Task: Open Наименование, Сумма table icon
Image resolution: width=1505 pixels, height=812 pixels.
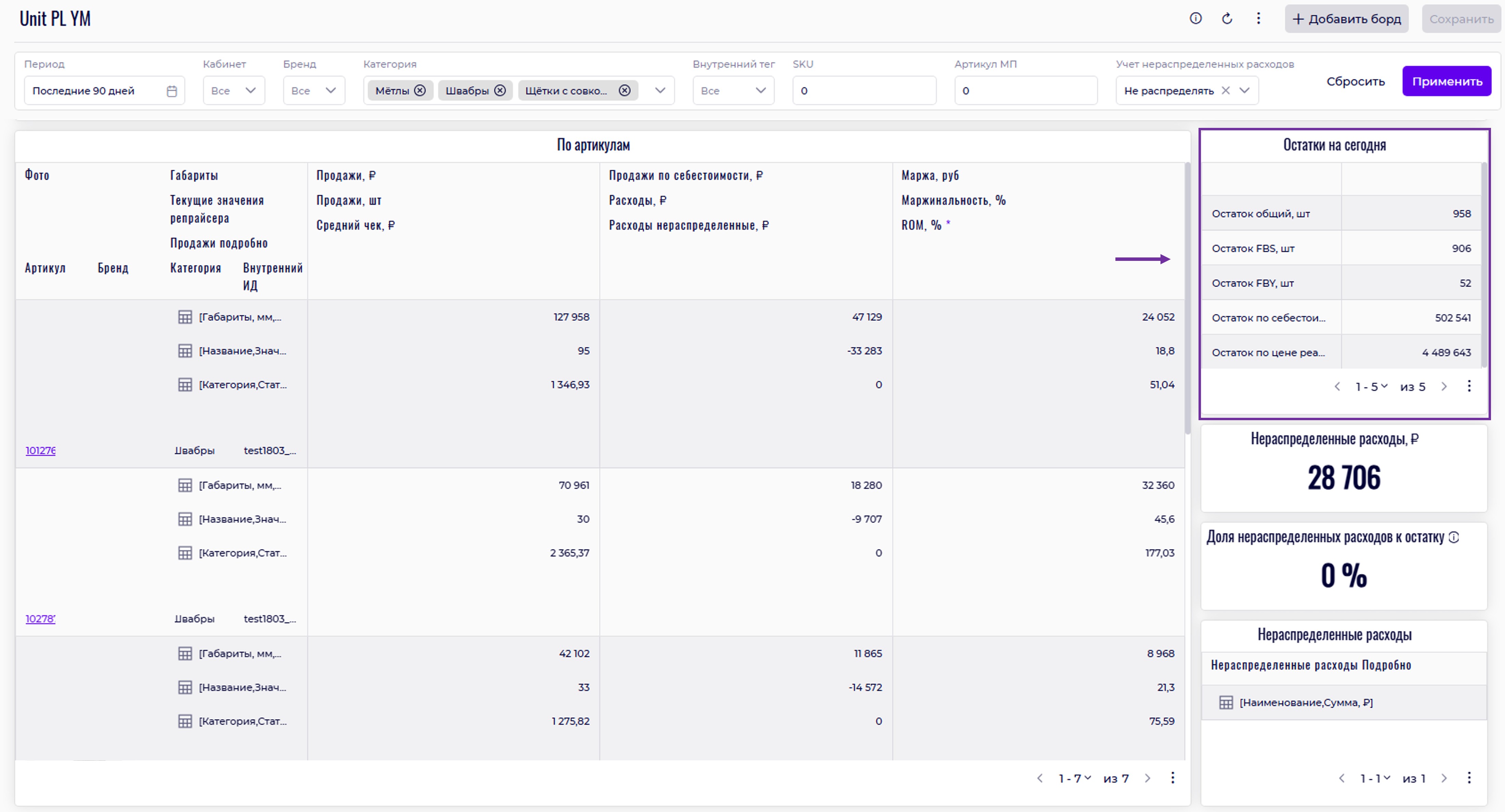Action: (x=1226, y=703)
